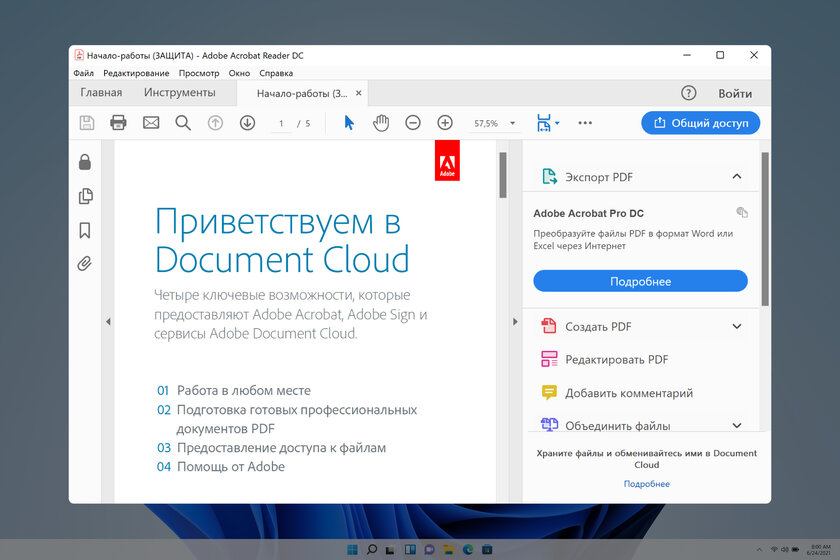
Task: Open Microsoft Edge from taskbar
Action: pos(468,549)
